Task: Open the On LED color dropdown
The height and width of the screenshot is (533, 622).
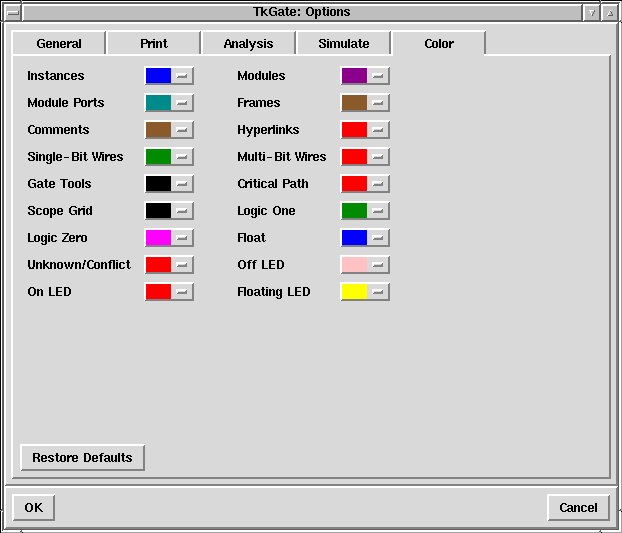Action: click(x=182, y=291)
